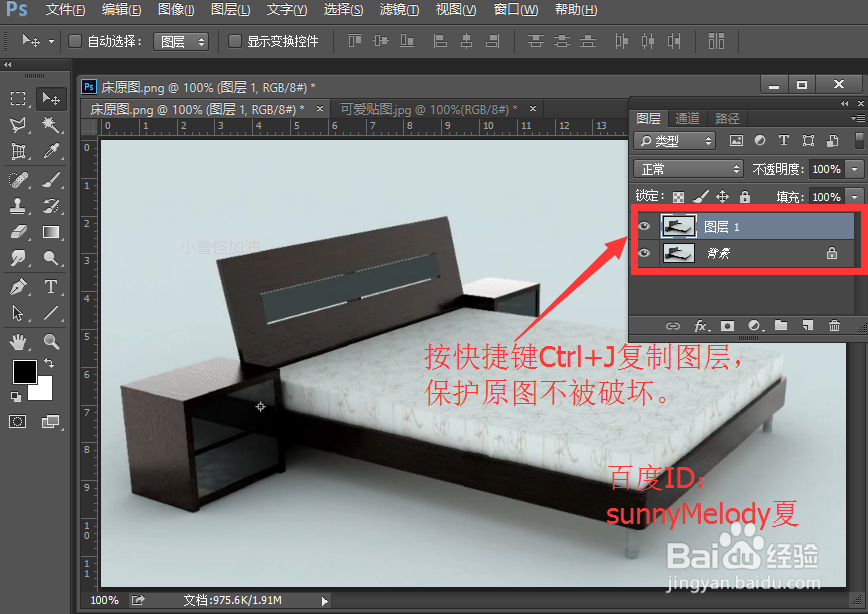Hide 图层 1 using its eye icon
This screenshot has width=868, height=614.
(x=644, y=226)
